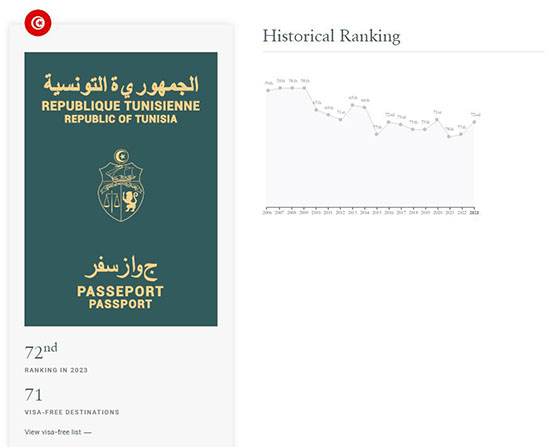Select the 2021 data point on chart
The height and width of the screenshot is (447, 550).
pyautogui.click(x=449, y=136)
